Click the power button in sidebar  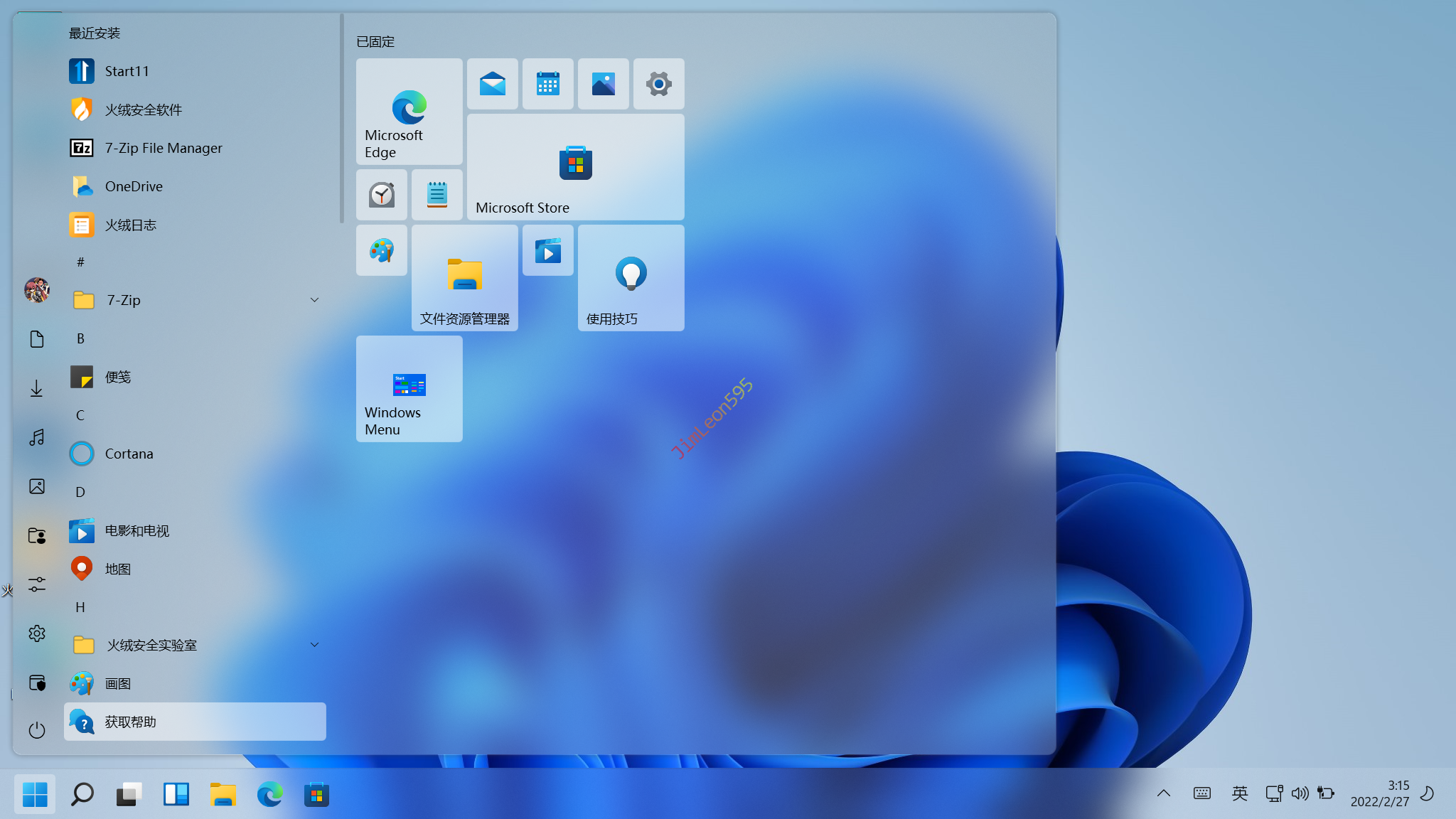(37, 729)
